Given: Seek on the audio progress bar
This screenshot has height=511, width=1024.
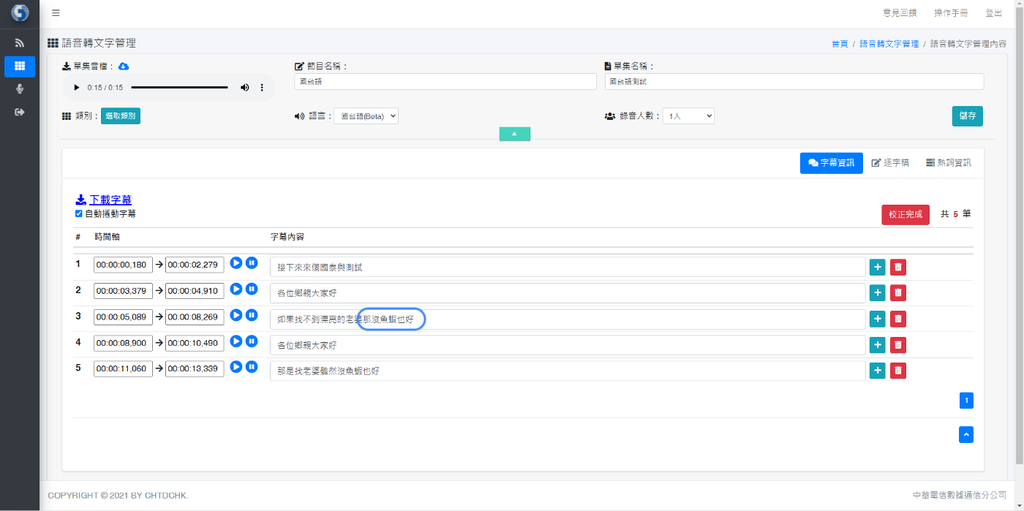Looking at the screenshot, I should pos(180,88).
